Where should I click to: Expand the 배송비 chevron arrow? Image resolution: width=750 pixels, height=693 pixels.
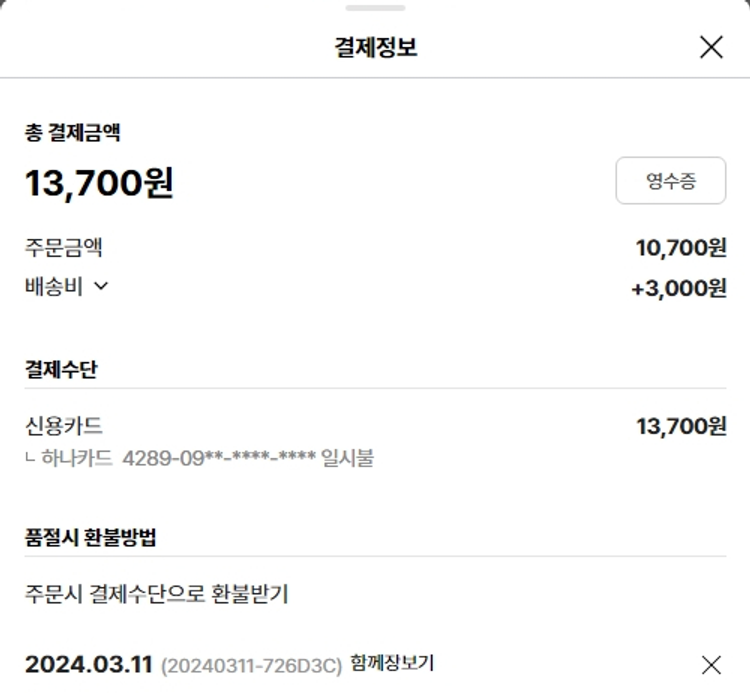pos(100,286)
